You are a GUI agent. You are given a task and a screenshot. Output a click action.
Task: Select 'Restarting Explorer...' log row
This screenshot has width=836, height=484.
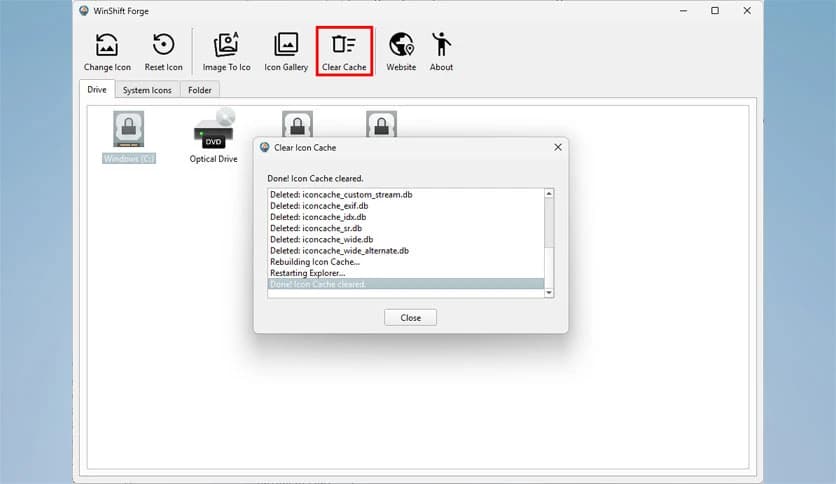click(405, 273)
